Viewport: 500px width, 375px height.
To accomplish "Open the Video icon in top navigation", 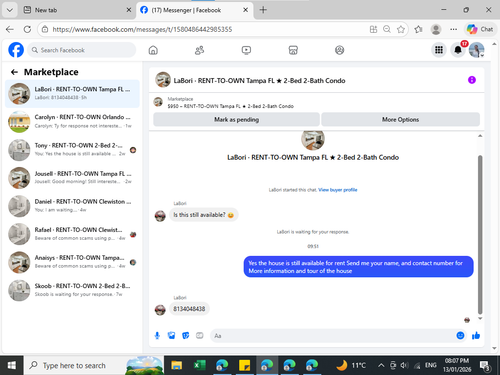I will pos(246,50).
